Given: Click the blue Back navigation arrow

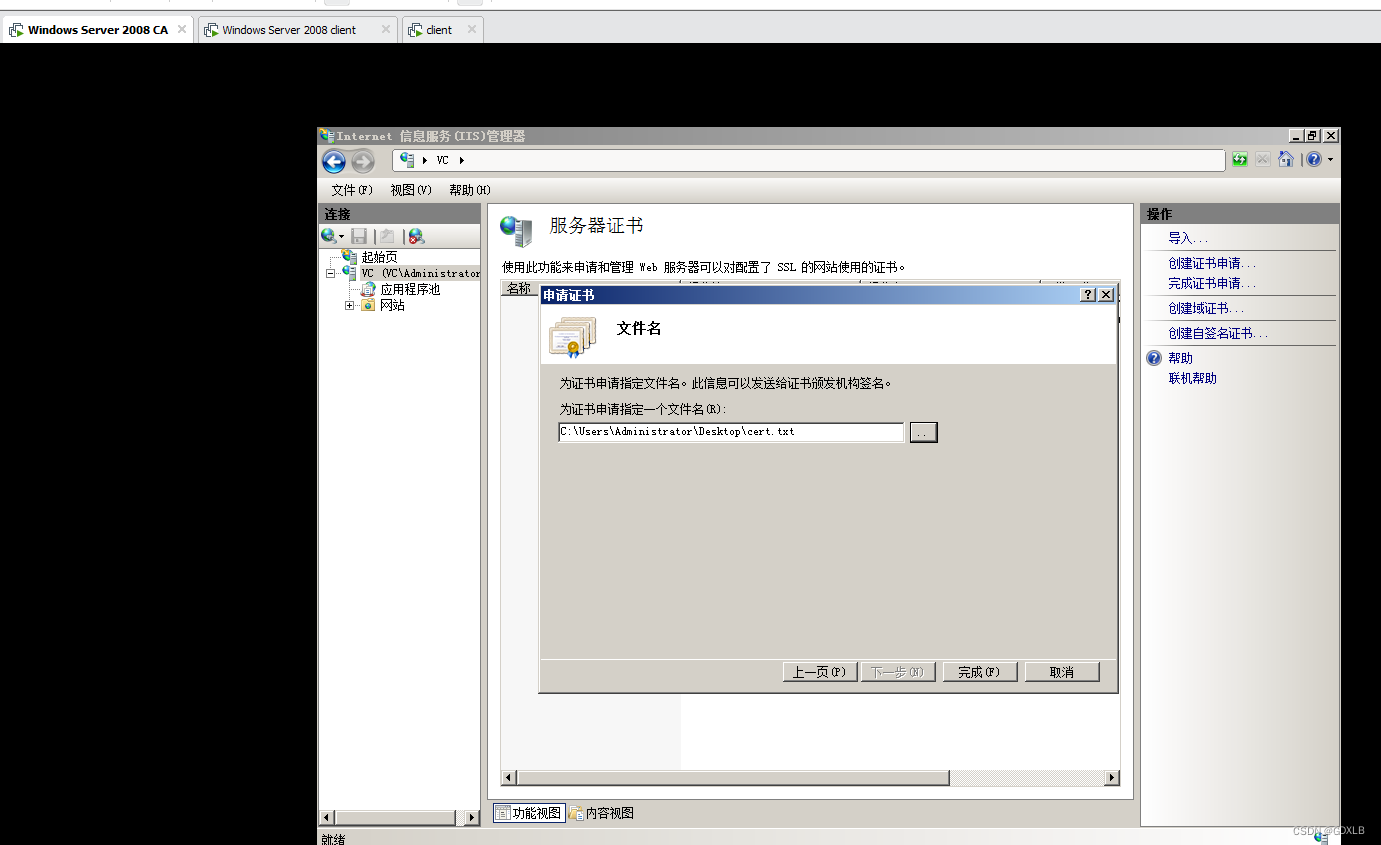Looking at the screenshot, I should tap(334, 162).
